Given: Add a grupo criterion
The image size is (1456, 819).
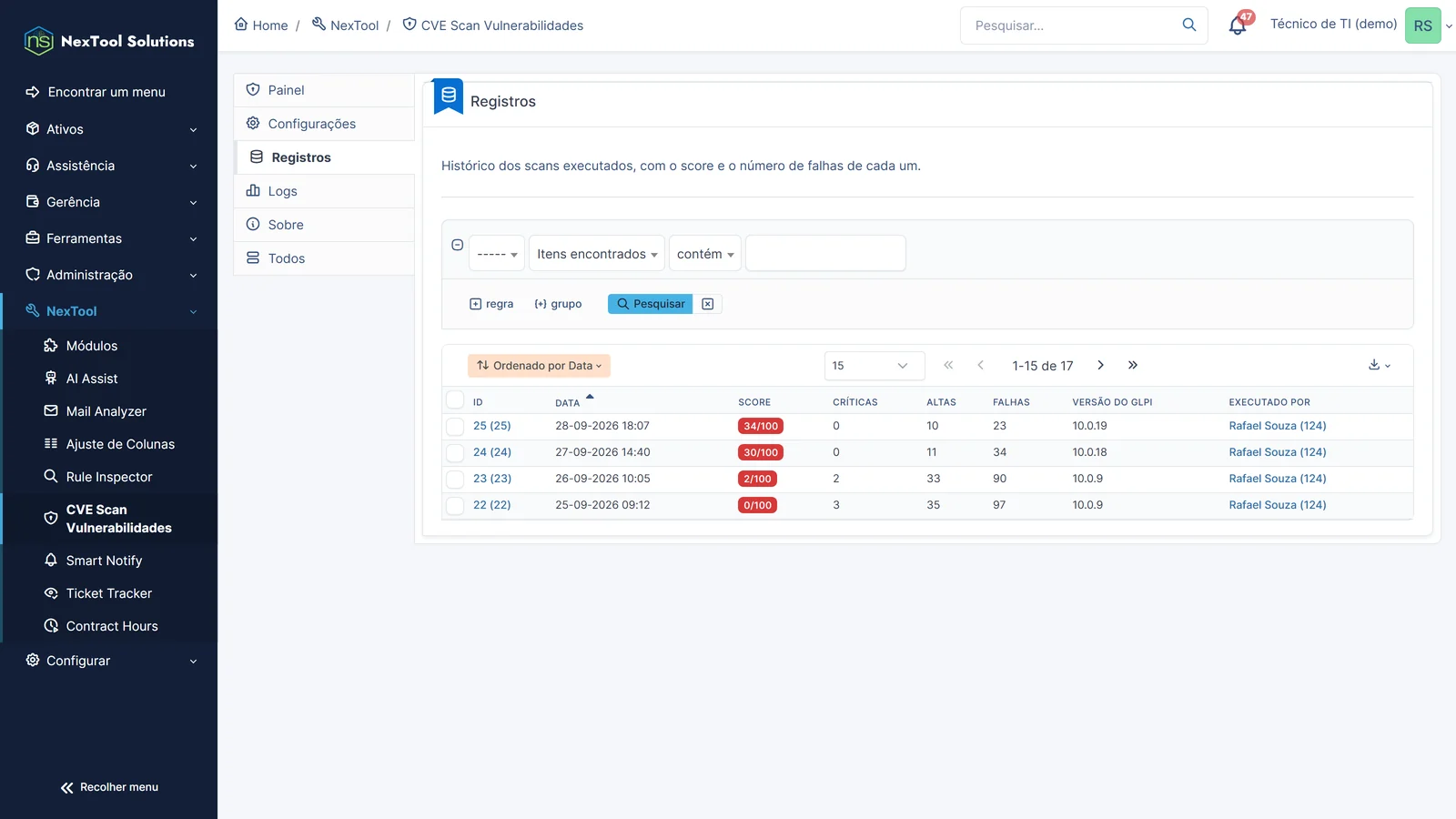Looking at the screenshot, I should coord(558,304).
